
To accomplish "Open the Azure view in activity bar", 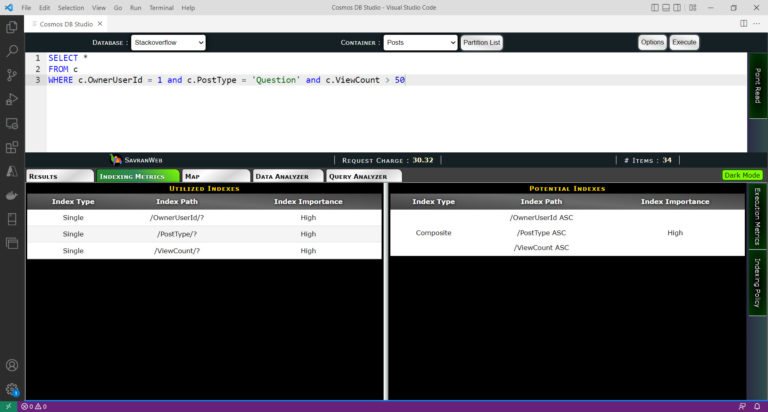I will 12,171.
